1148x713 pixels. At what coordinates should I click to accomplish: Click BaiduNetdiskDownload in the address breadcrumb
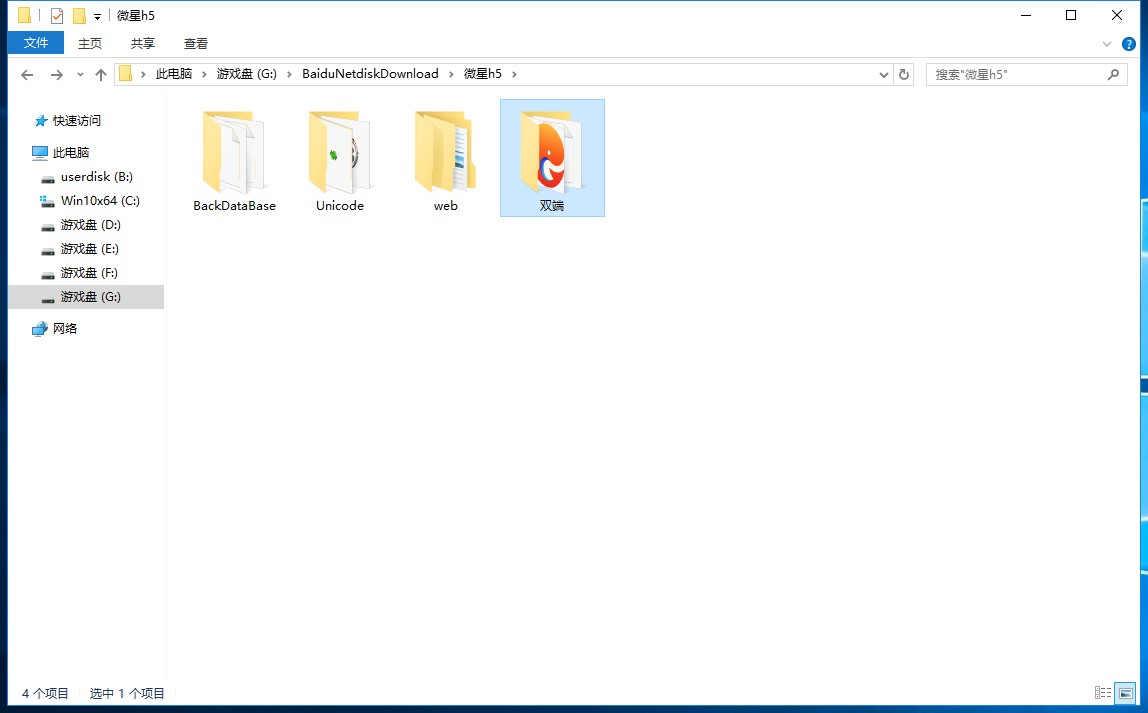(370, 74)
